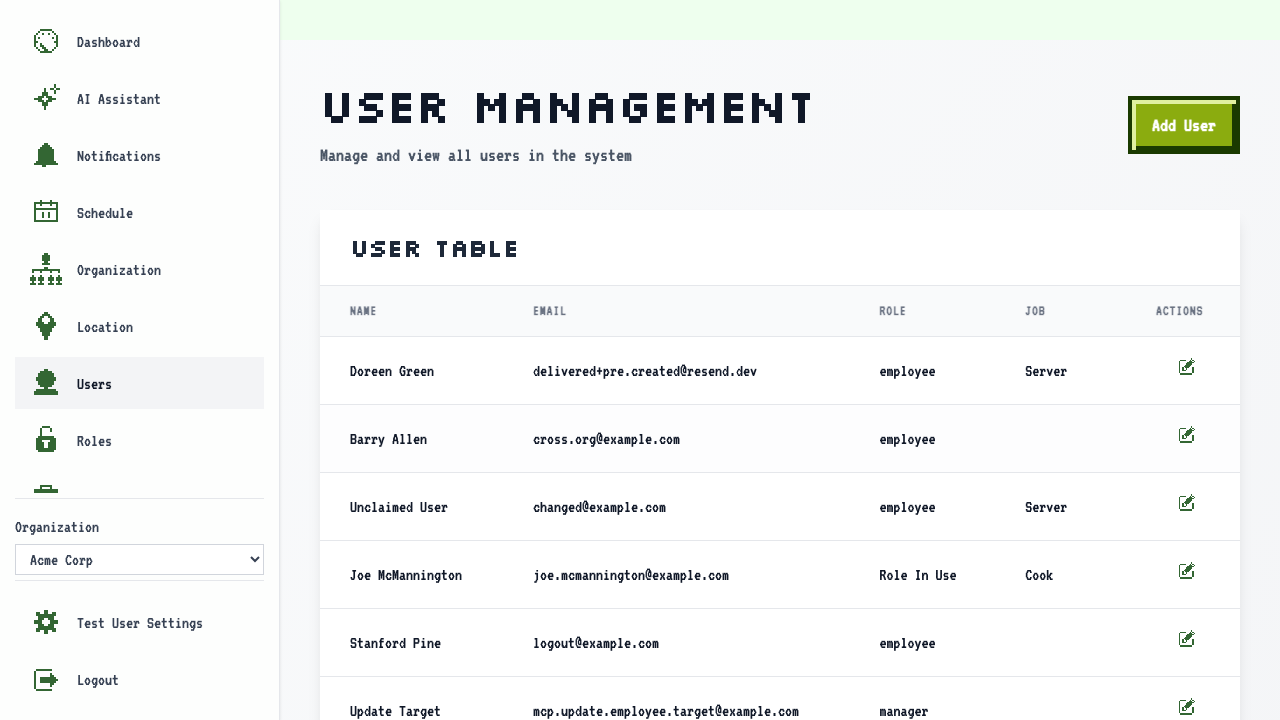This screenshot has width=1280, height=720.
Task: Click the Roles padlock icon
Action: click(x=46, y=440)
